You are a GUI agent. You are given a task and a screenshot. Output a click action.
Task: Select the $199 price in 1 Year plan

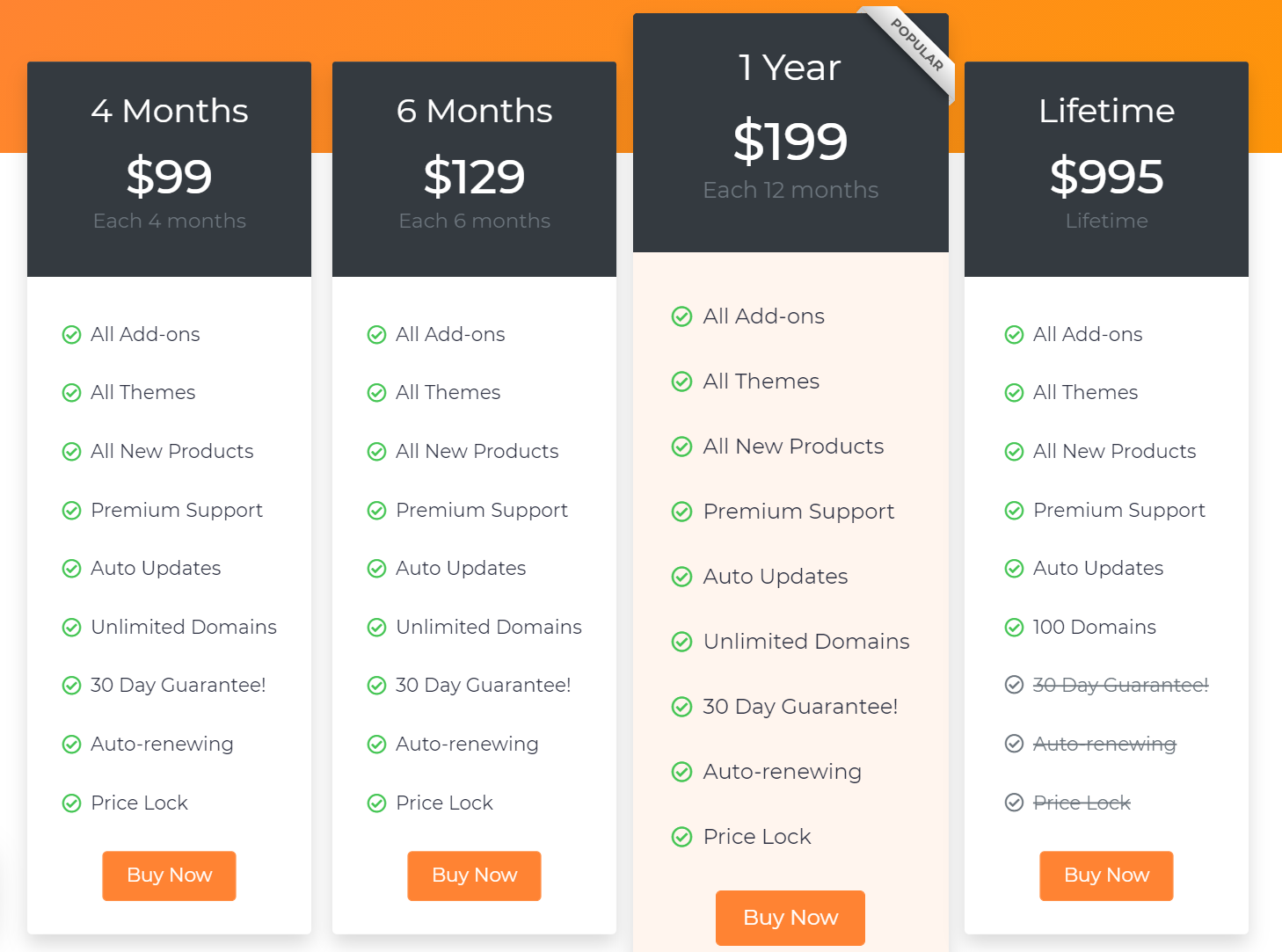click(x=790, y=141)
